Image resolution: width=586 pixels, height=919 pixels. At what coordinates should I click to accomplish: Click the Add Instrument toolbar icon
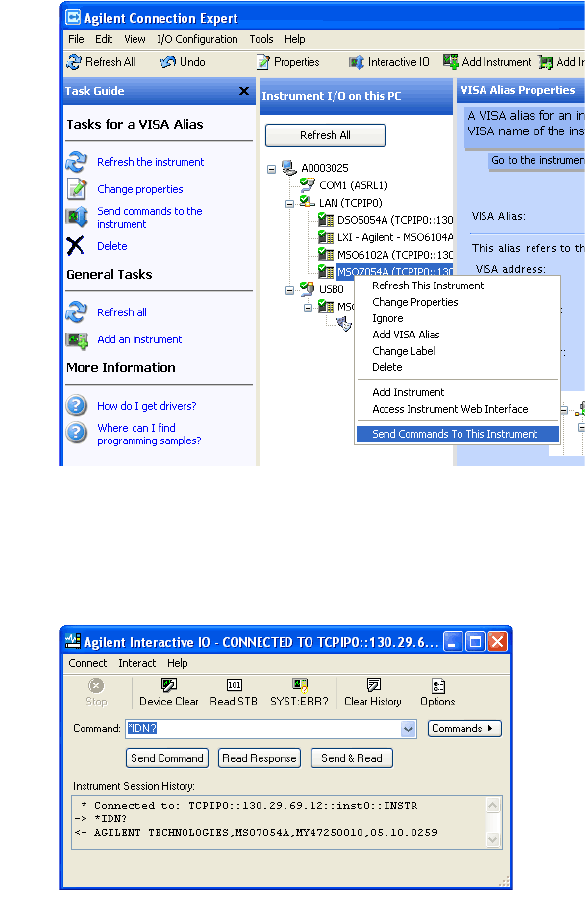click(x=451, y=62)
